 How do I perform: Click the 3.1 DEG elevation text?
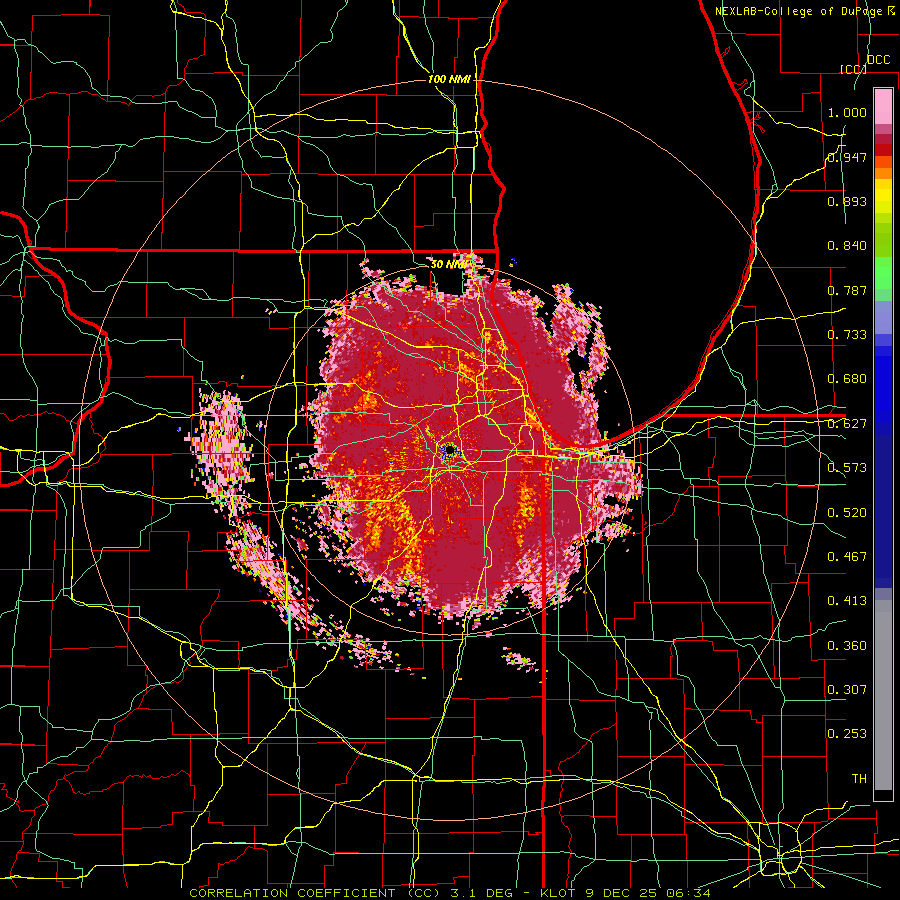pos(483,893)
